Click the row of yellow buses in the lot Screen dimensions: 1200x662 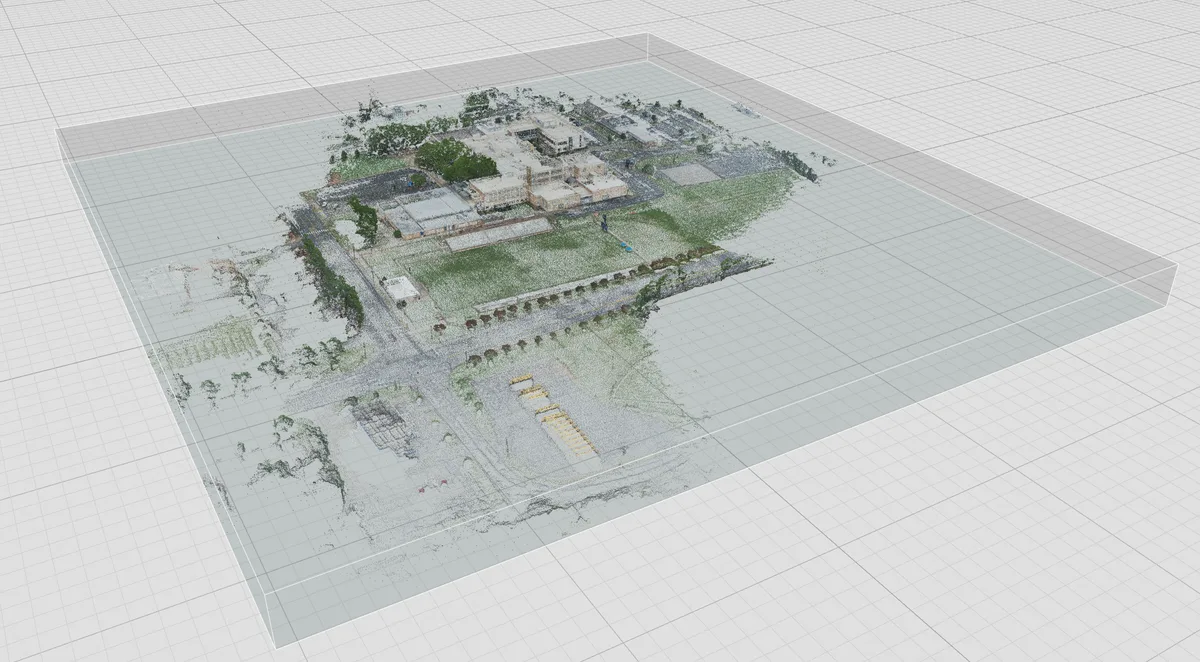pyautogui.click(x=555, y=418)
